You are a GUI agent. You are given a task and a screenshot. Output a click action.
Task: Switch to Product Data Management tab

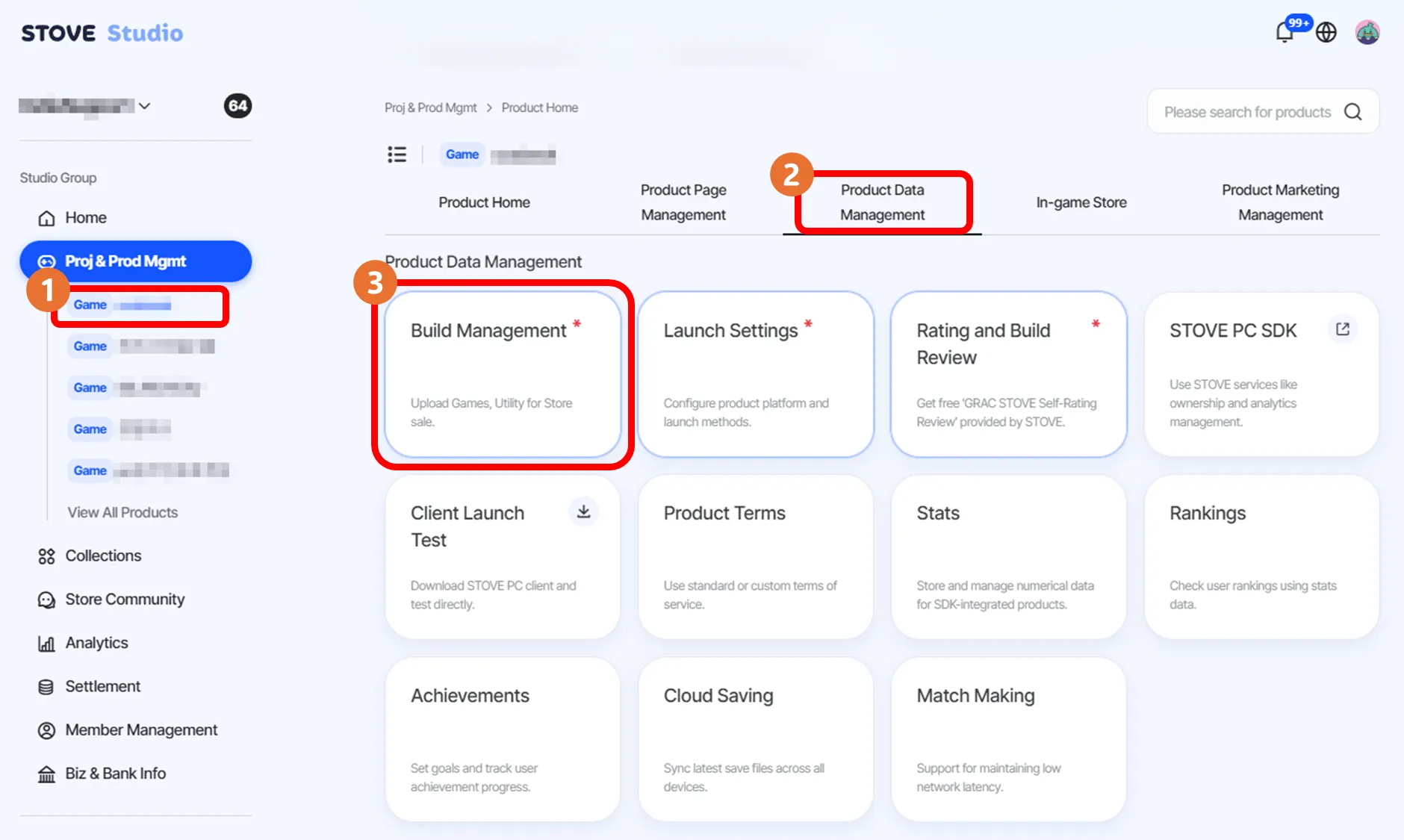tap(883, 202)
